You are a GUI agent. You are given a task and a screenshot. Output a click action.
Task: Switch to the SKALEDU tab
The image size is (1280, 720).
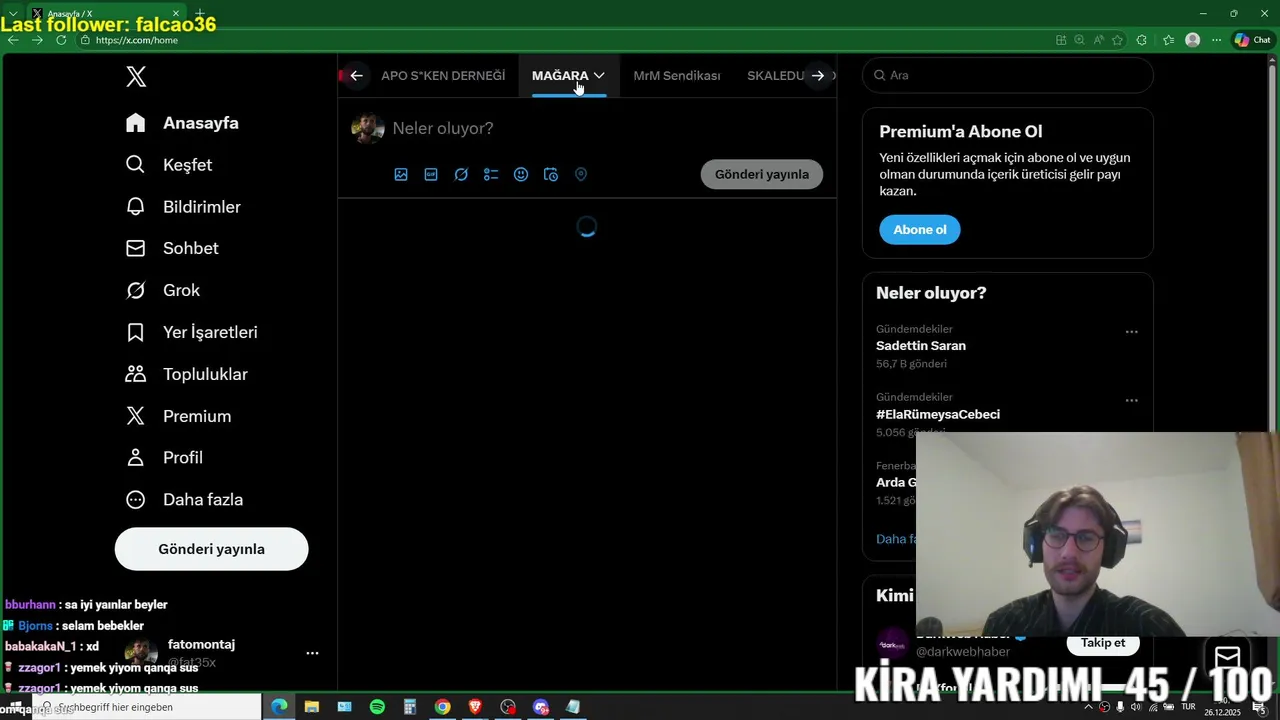click(776, 76)
